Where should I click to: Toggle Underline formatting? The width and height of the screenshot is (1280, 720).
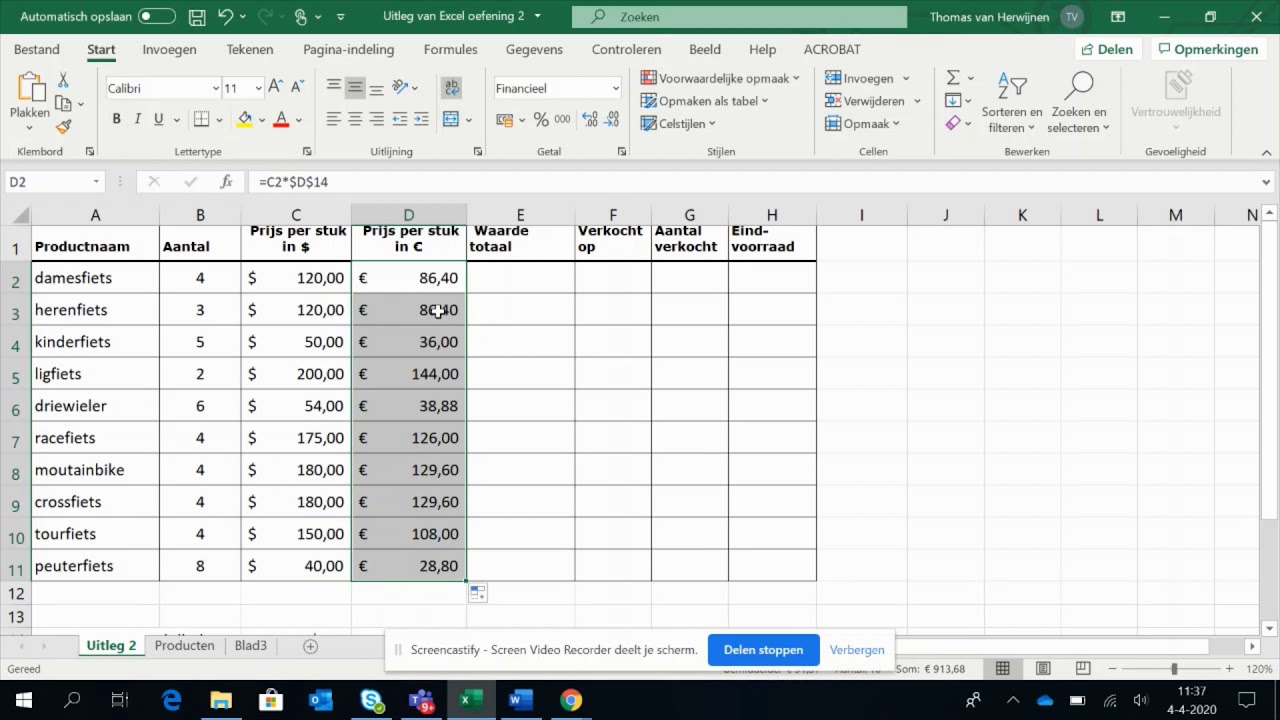(x=159, y=119)
